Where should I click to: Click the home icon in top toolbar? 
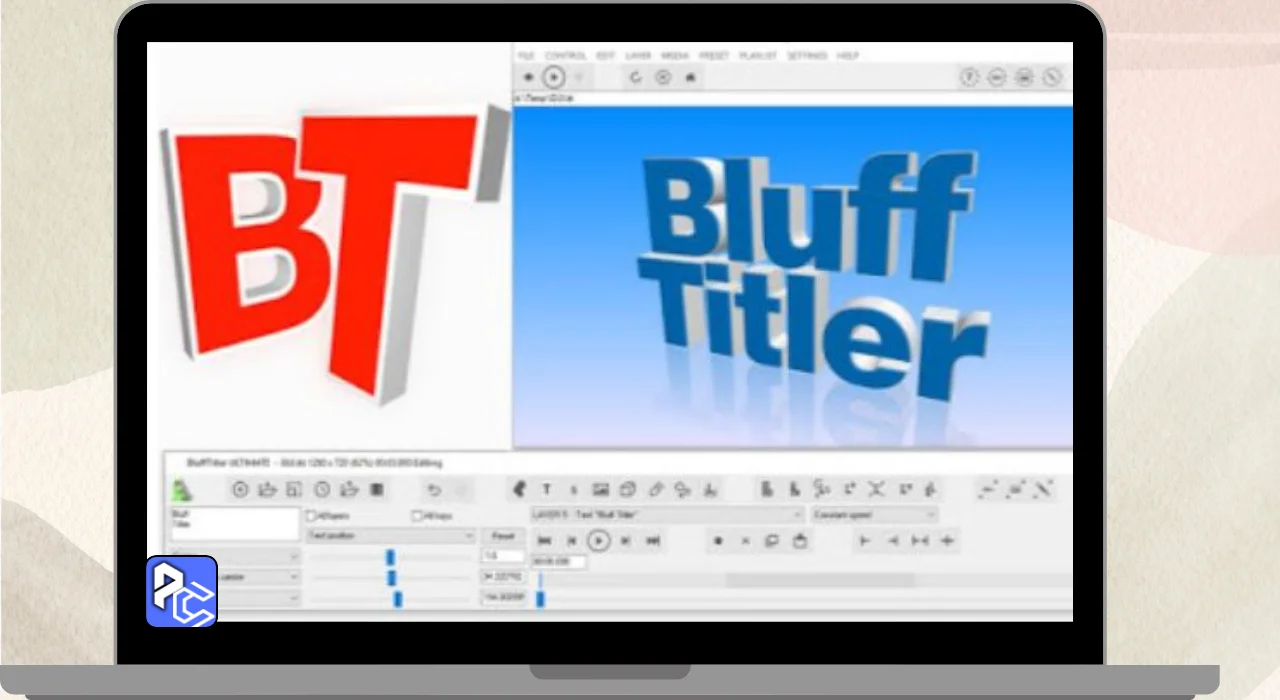pos(690,77)
